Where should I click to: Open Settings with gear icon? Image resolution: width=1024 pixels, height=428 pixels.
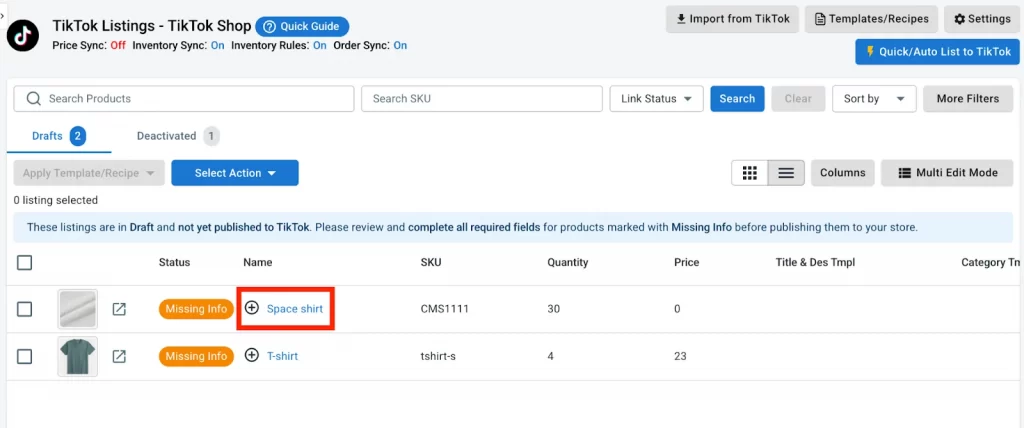[982, 19]
